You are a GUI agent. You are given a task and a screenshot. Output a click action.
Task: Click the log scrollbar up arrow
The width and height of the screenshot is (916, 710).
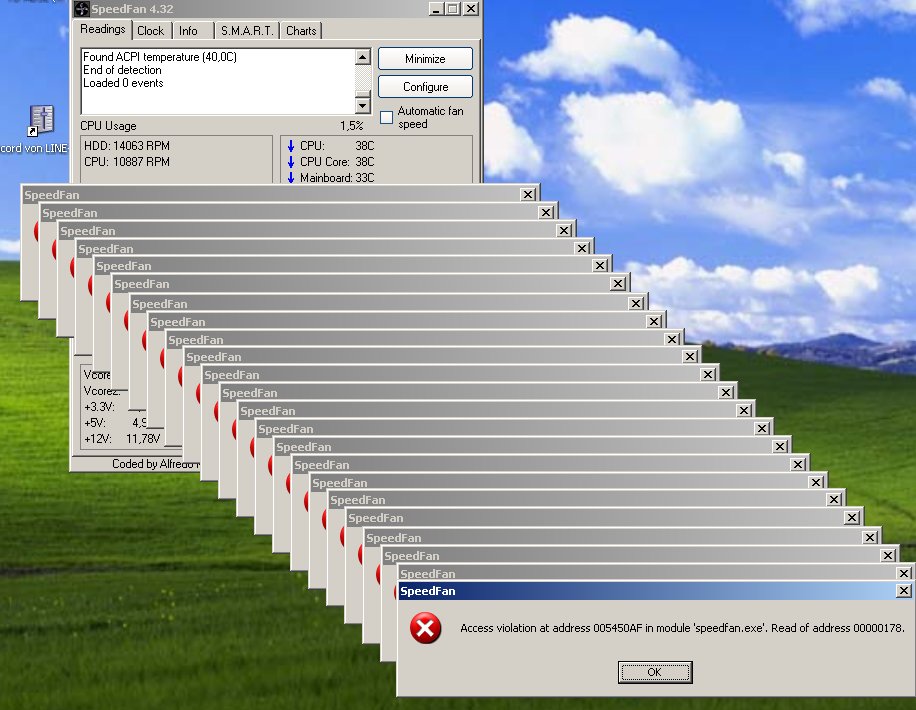pyautogui.click(x=363, y=56)
